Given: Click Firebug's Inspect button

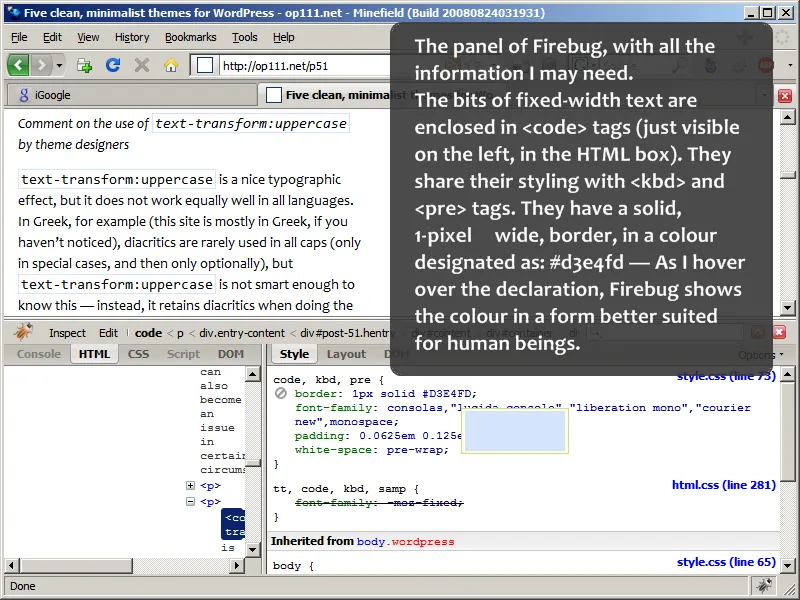Looking at the screenshot, I should tap(67, 333).
